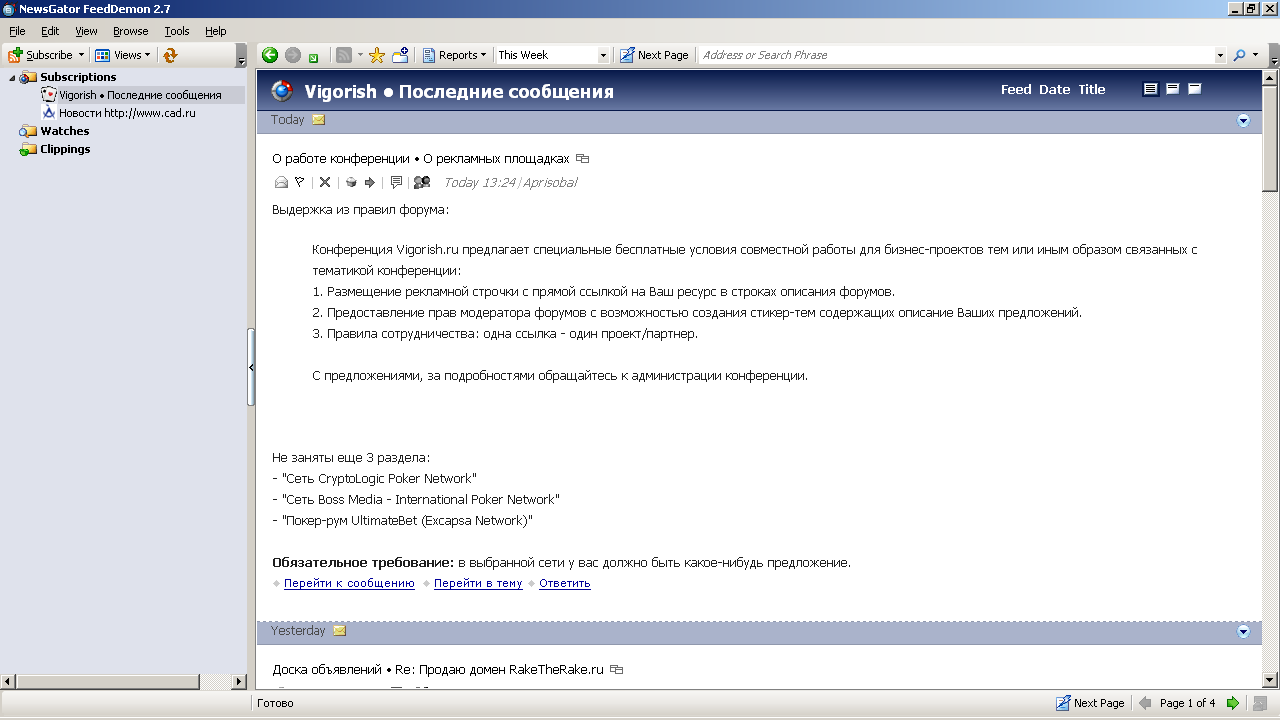Click the envelope icon beside Today header
Screen dimensions: 1280x720
click(x=319, y=120)
